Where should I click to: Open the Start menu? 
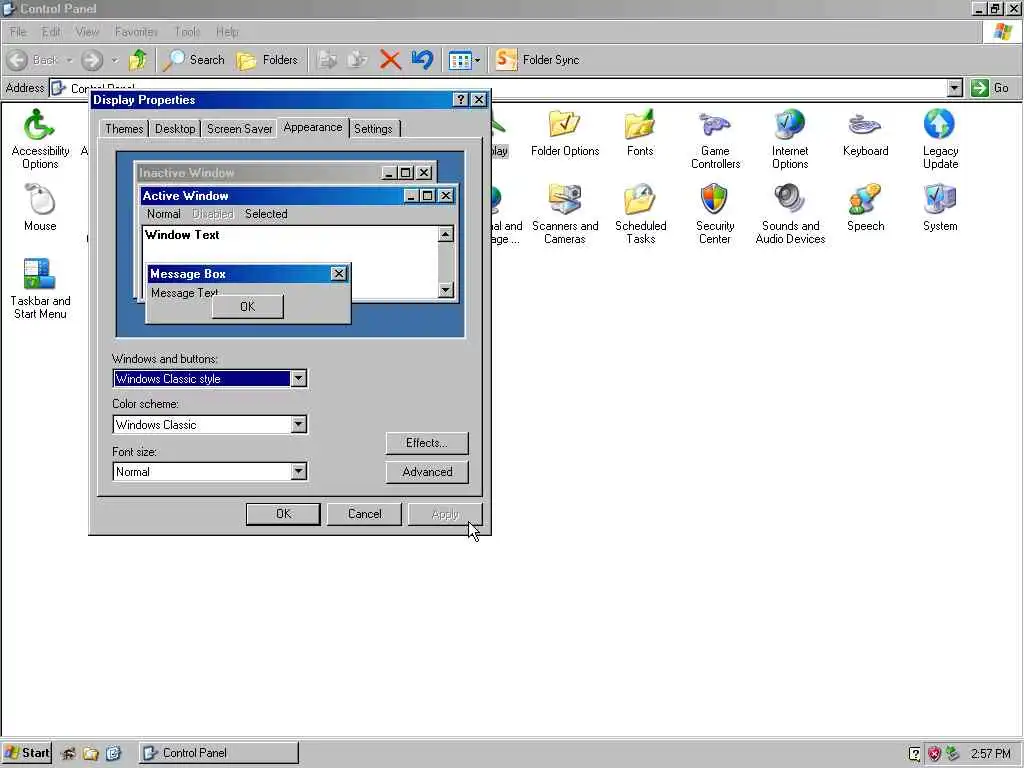(26, 753)
